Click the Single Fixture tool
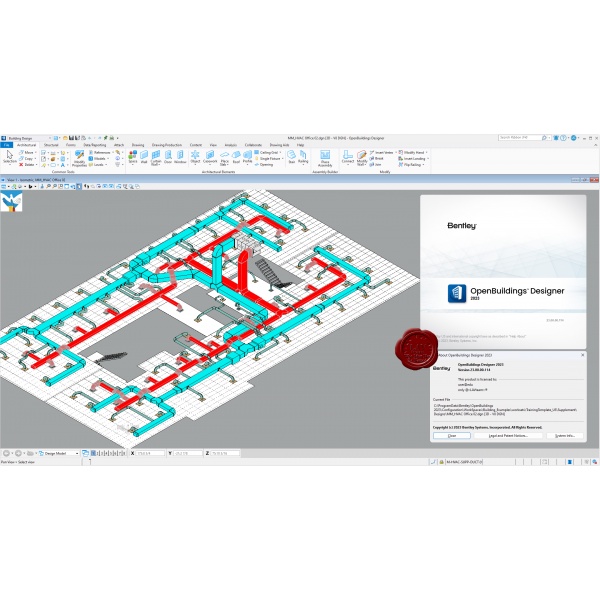Image resolution: width=600 pixels, height=600 pixels. [267, 158]
